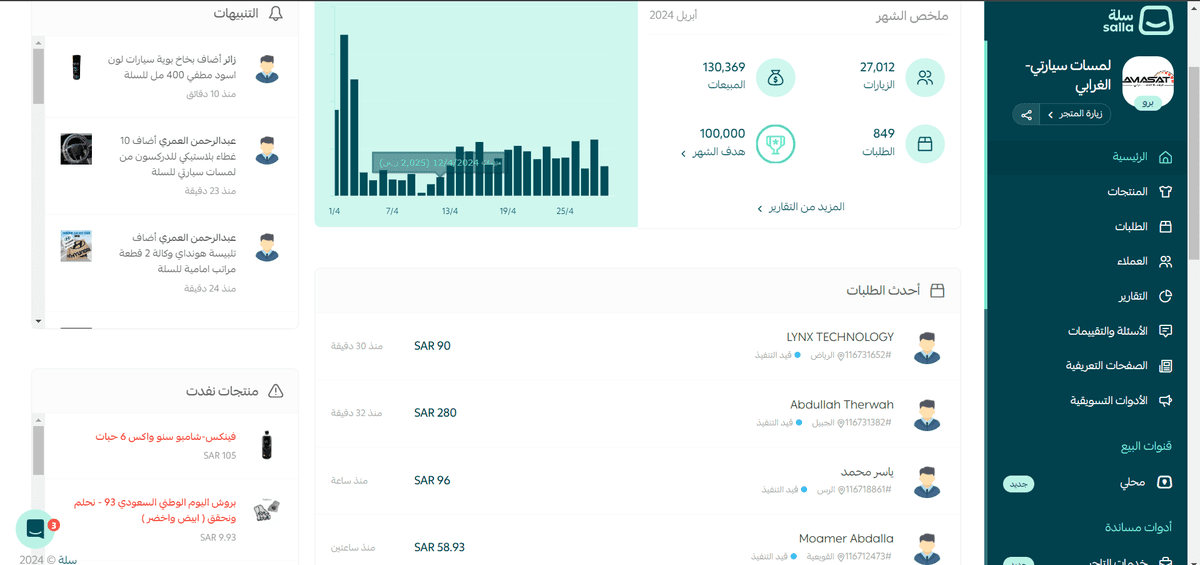Viewport: 1200px width, 565px height.
Task: Click the share icon under store name
Action: point(1027,115)
